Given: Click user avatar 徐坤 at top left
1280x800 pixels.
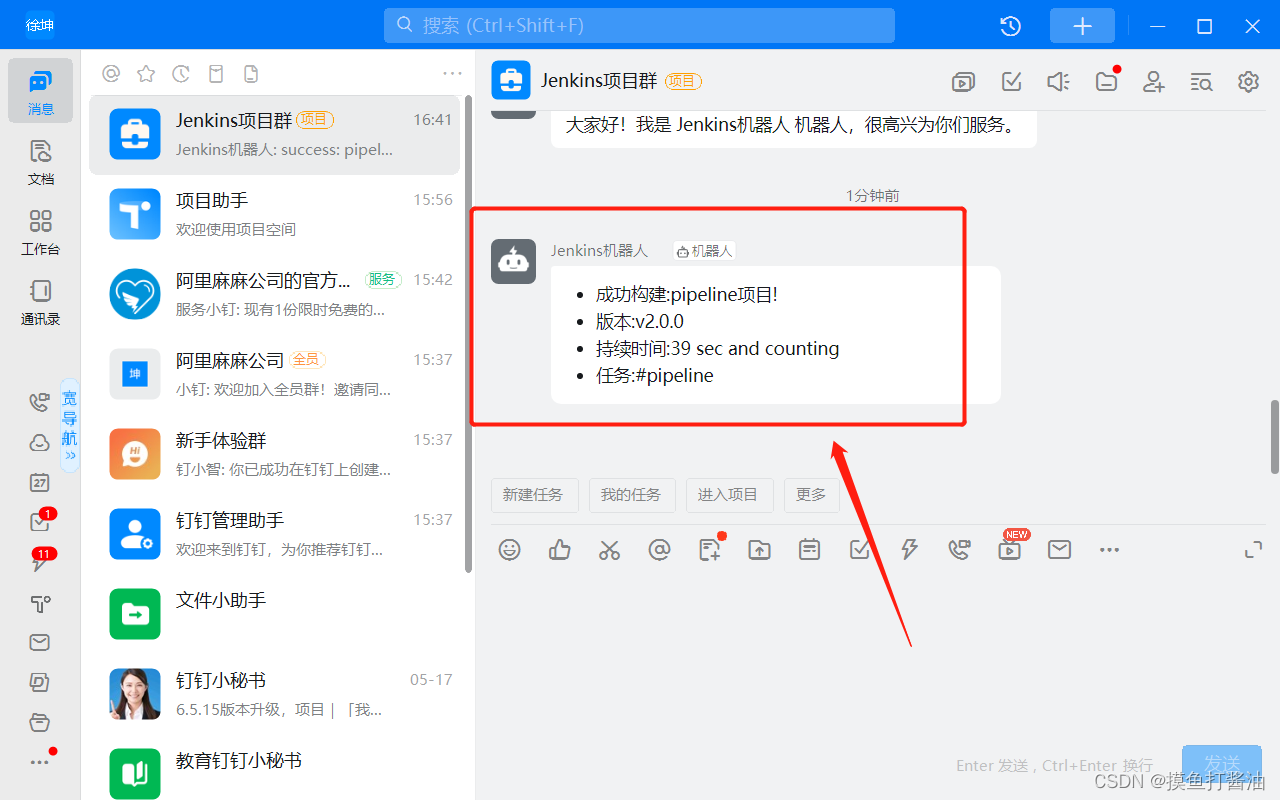Looking at the screenshot, I should [x=40, y=26].
